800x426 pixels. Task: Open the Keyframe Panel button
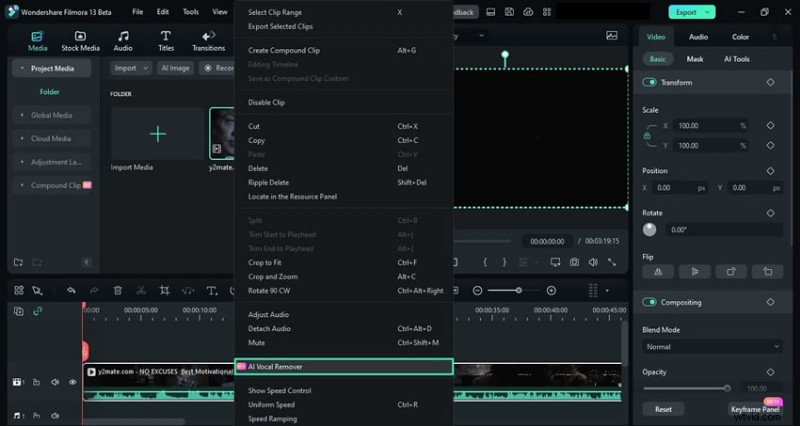pyautogui.click(x=755, y=409)
